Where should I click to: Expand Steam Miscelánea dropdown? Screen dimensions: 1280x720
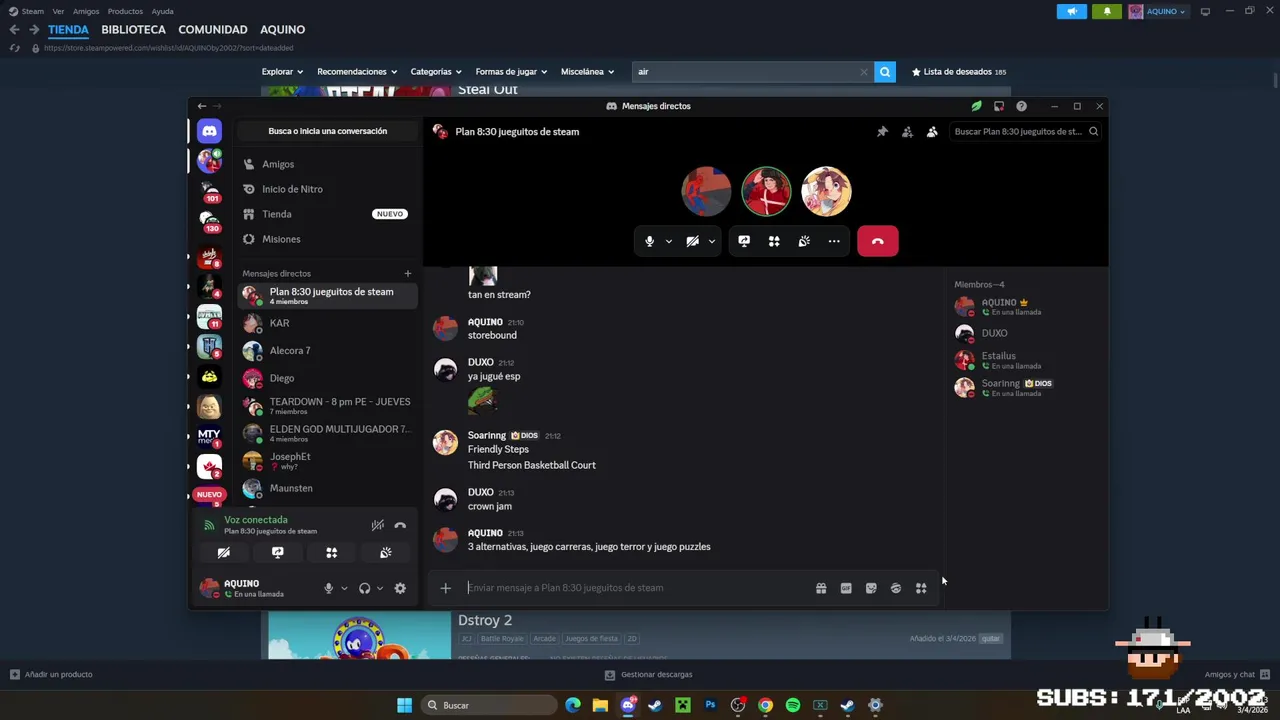[x=588, y=72]
